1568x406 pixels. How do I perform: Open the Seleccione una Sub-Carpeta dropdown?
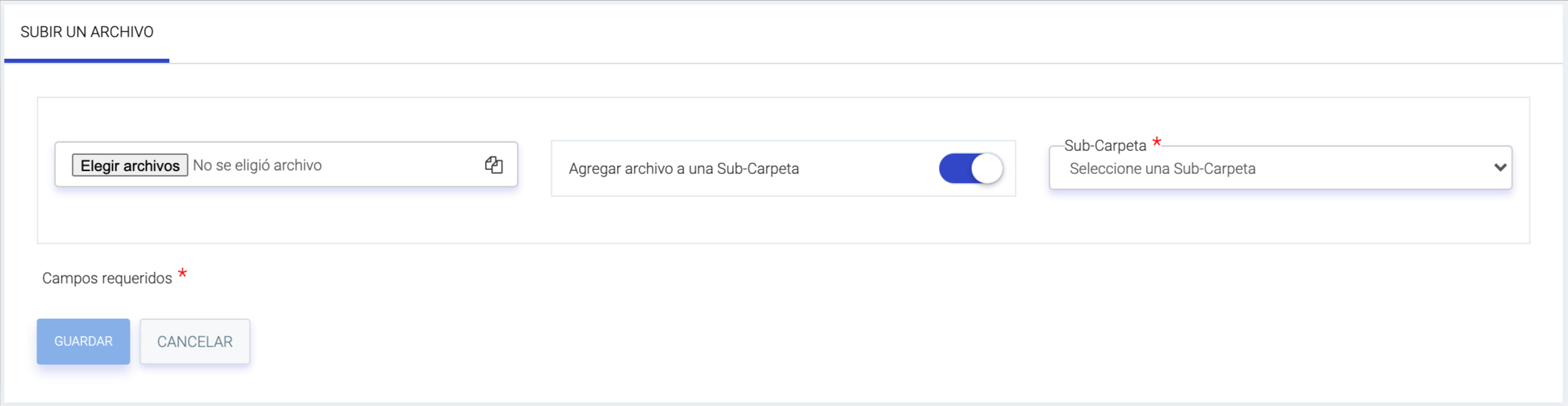coord(1281,168)
